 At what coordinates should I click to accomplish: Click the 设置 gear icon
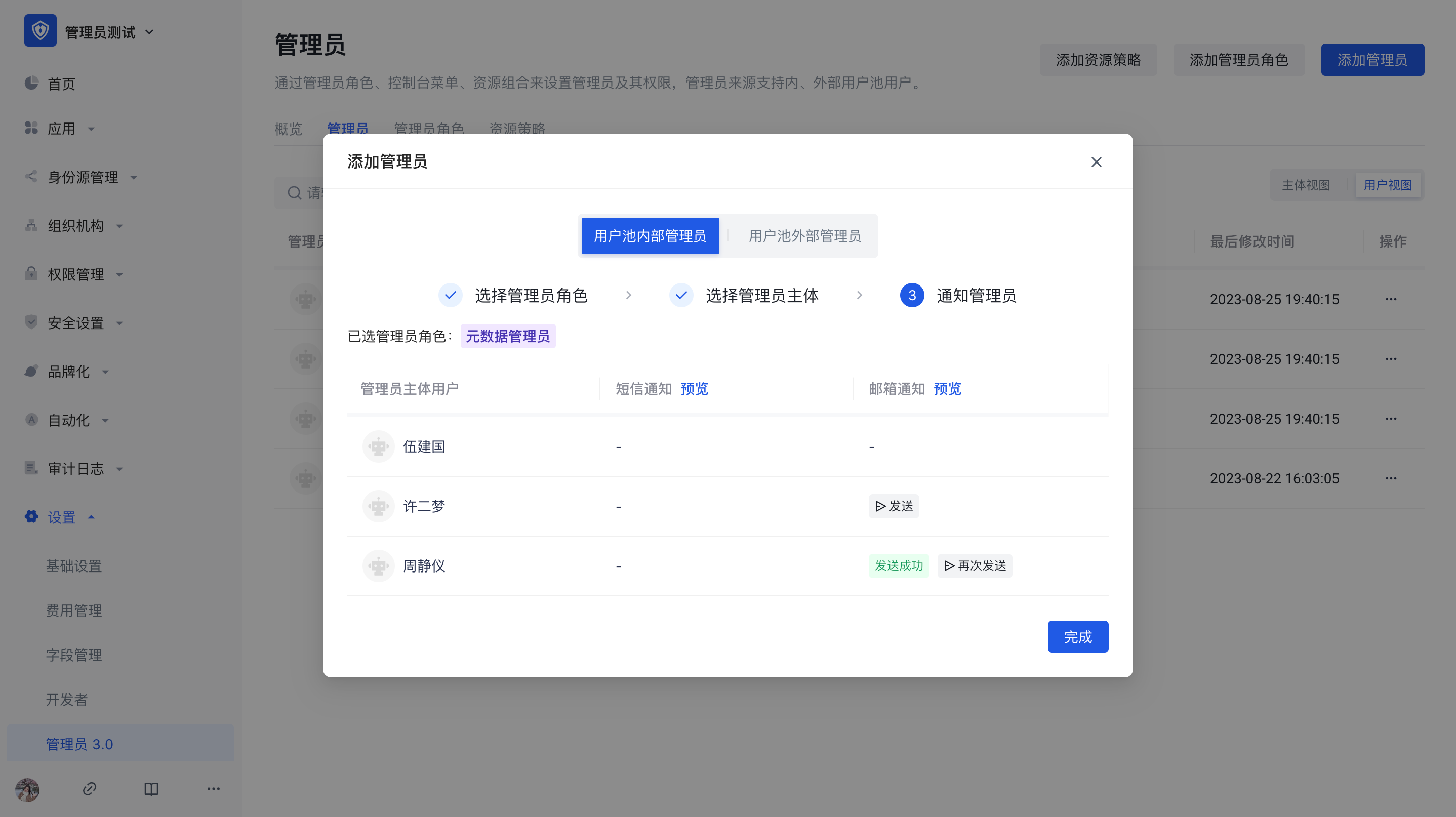tap(32, 516)
